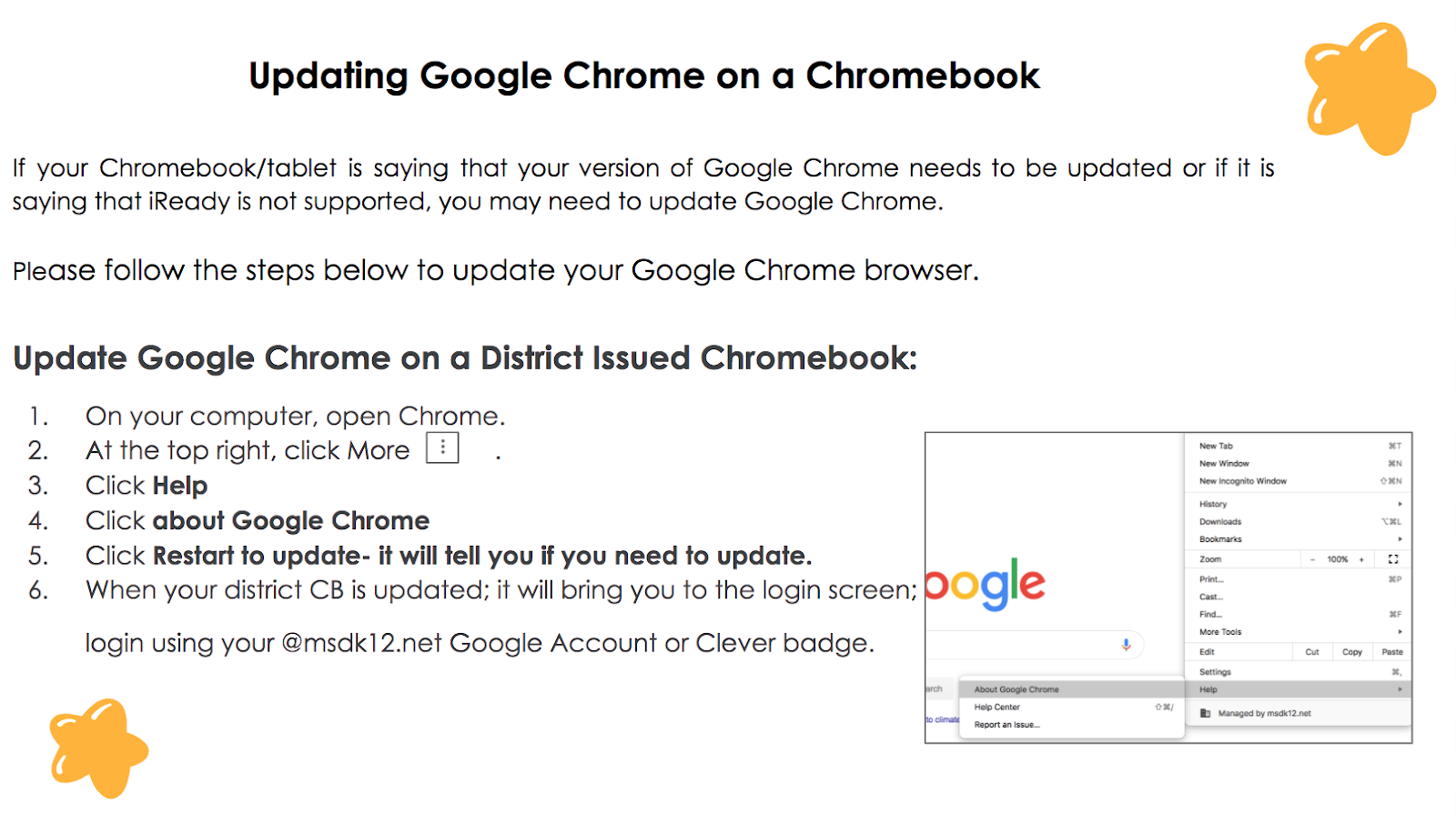1456x814 pixels.
Task: Click the Managed by msdk12.net building icon
Action: coord(1205,713)
